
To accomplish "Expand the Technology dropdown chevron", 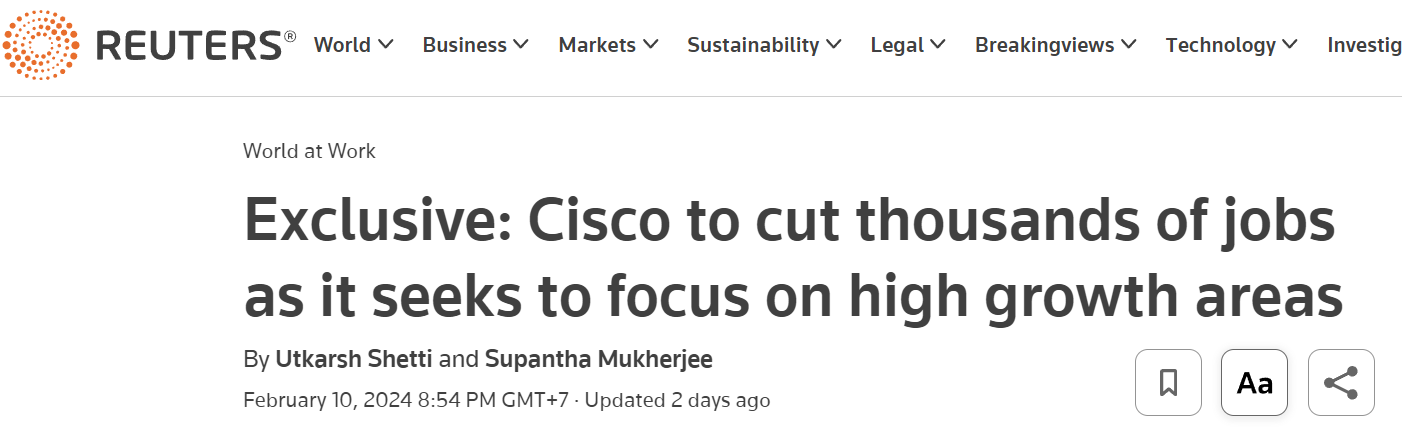I will point(1290,45).
